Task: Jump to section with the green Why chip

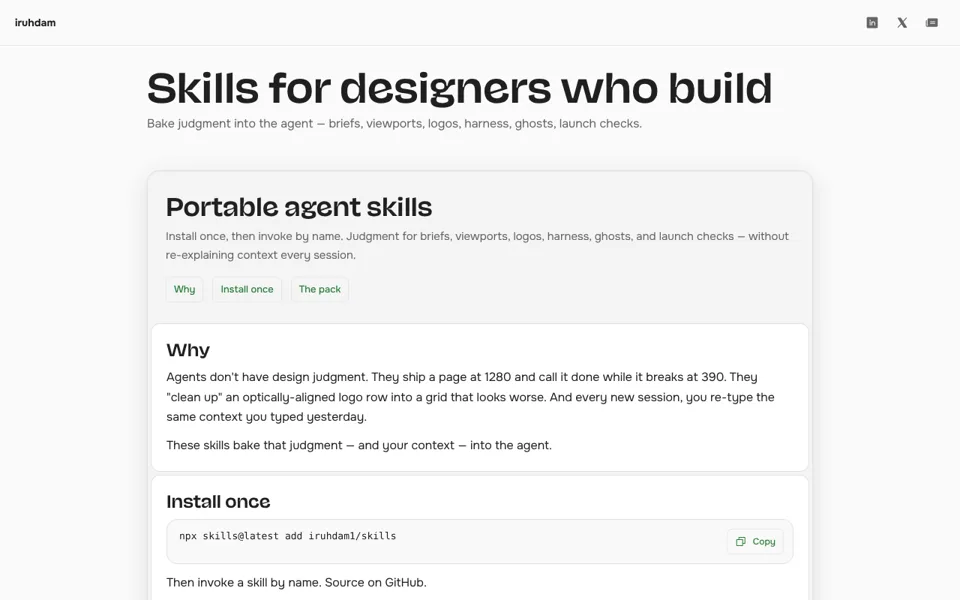Action: (184, 289)
